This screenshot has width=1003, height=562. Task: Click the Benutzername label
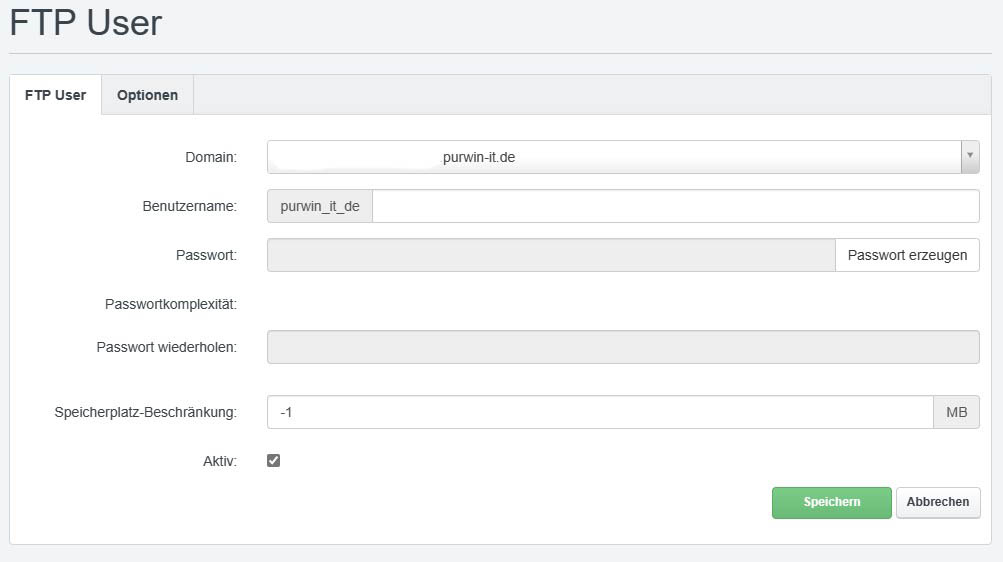(189, 207)
